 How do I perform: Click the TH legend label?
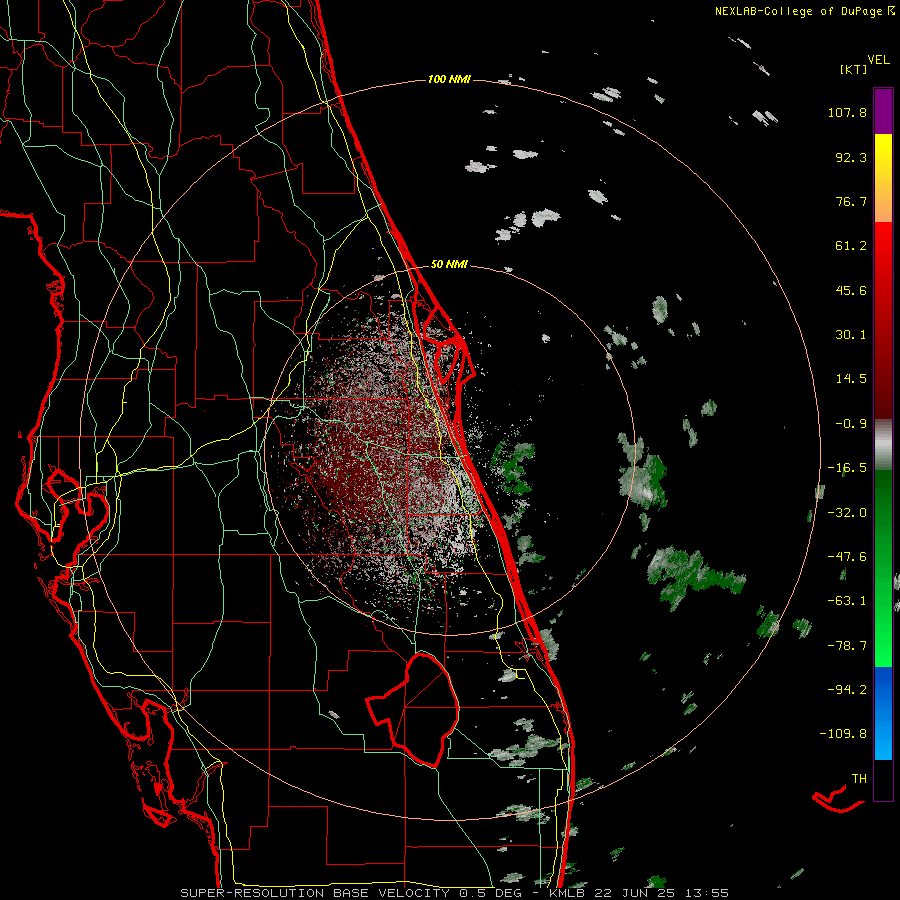[859, 779]
